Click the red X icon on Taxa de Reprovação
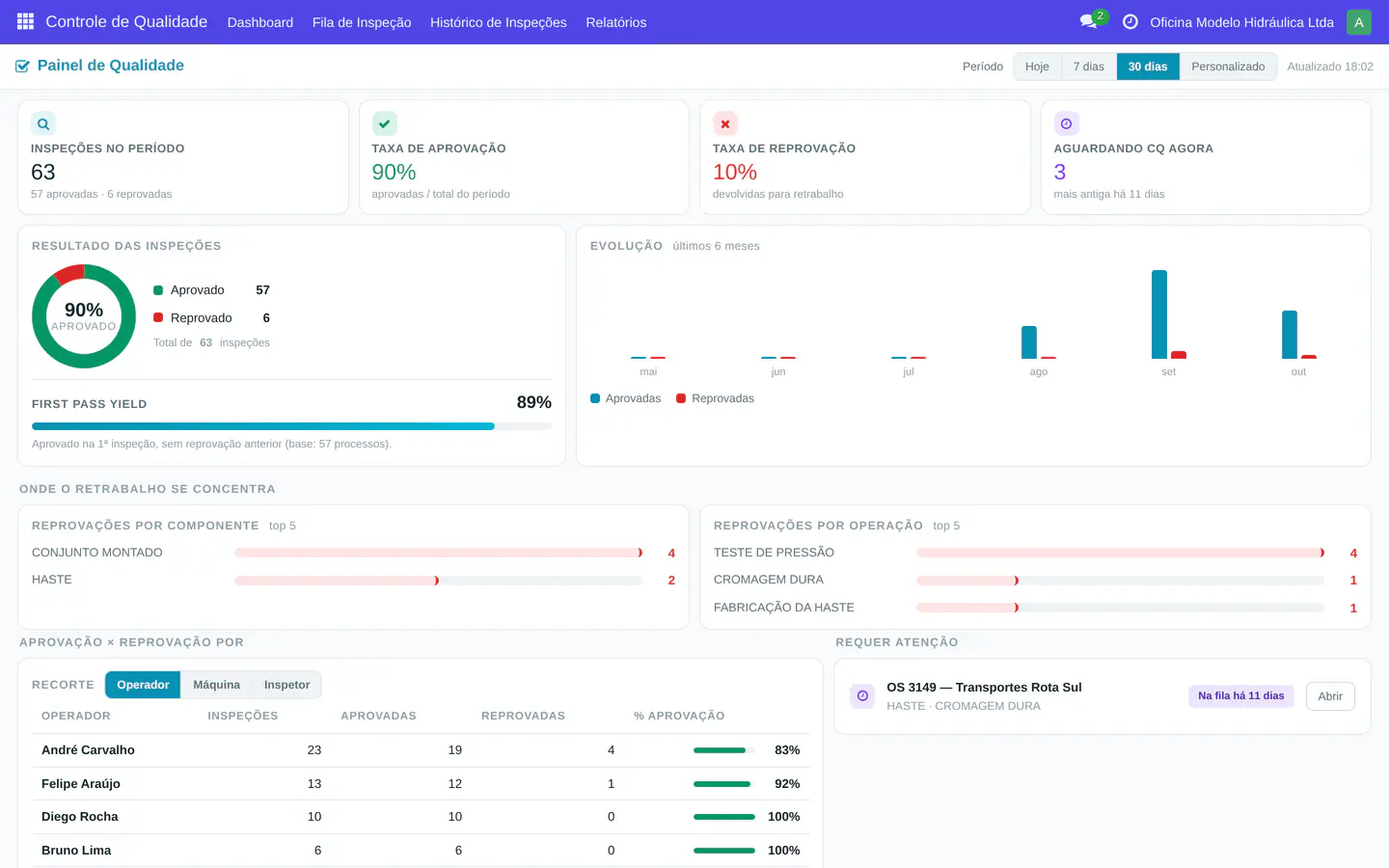 (x=725, y=123)
